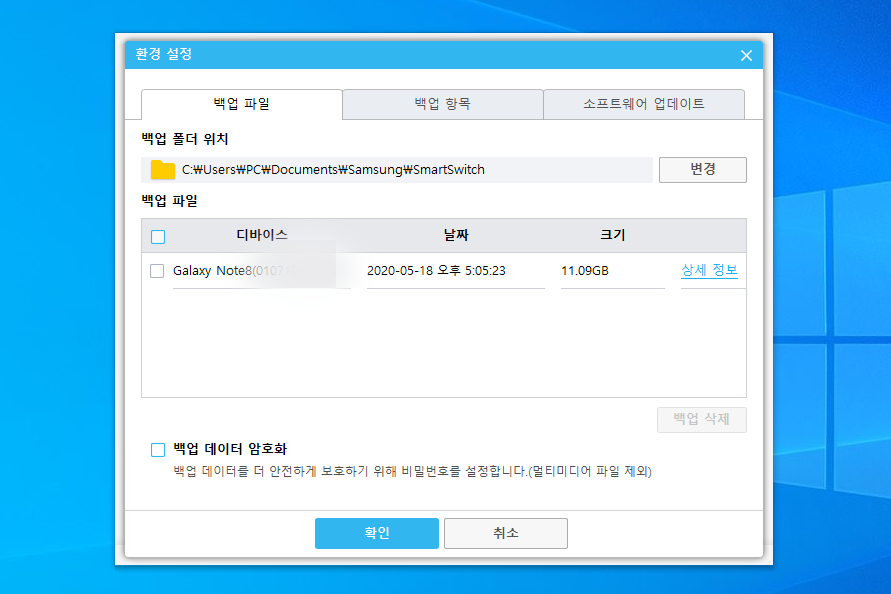Click the 백업 파일 section heading above the table

[x=169, y=201]
